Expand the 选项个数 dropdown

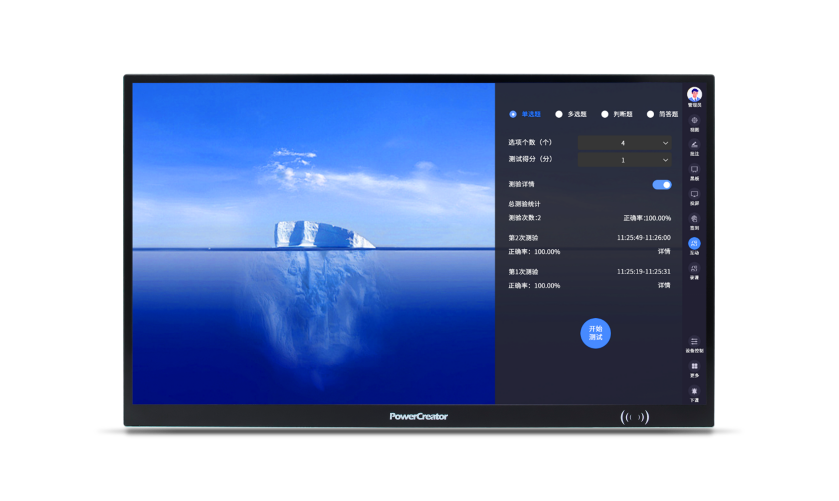pyautogui.click(x=624, y=143)
